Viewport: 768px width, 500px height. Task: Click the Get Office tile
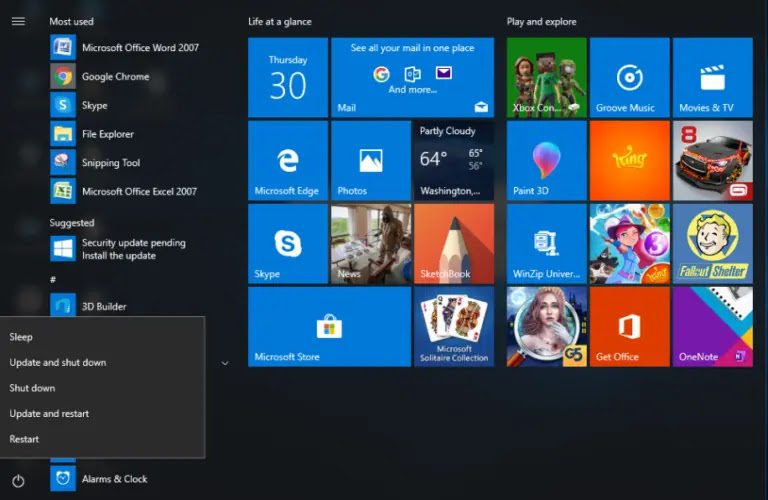tap(629, 327)
